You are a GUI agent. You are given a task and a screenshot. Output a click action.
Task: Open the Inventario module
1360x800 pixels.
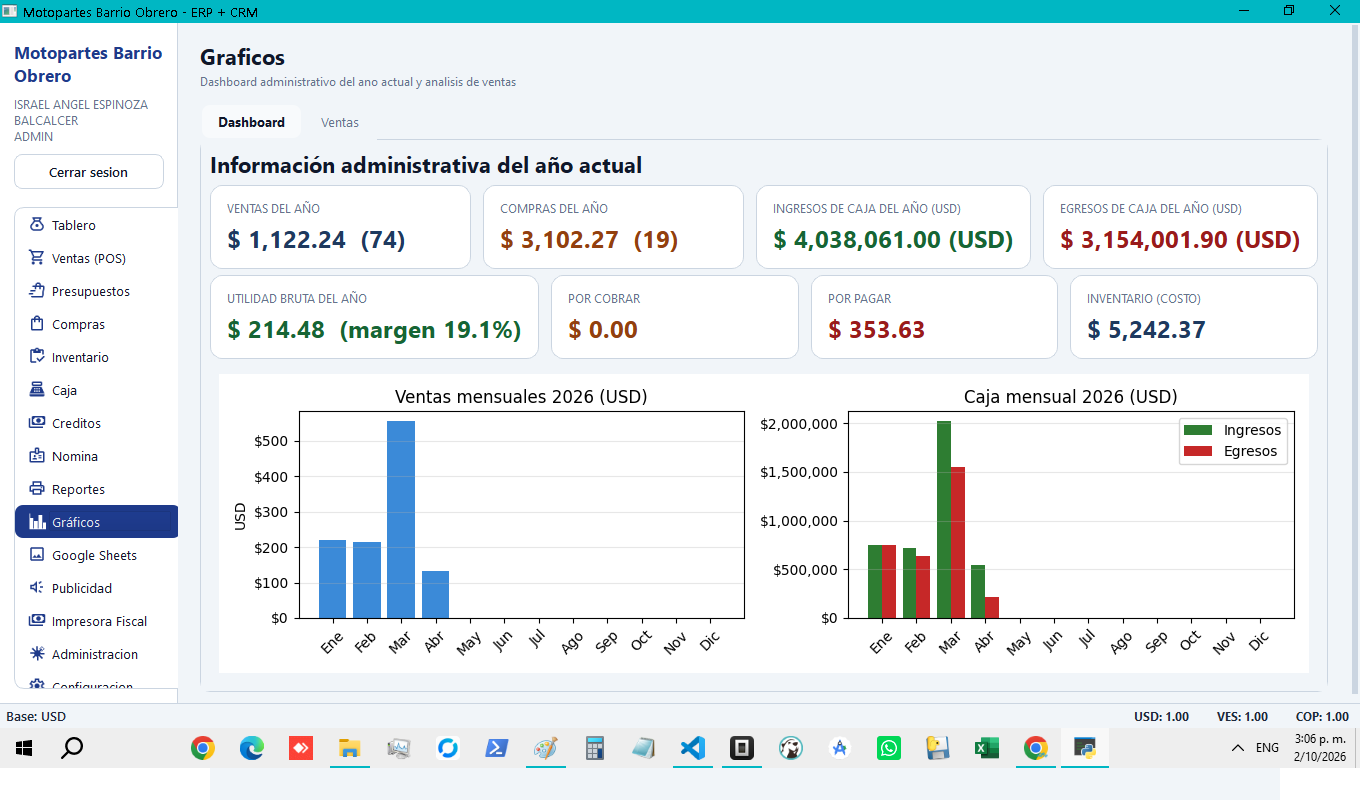97,357
